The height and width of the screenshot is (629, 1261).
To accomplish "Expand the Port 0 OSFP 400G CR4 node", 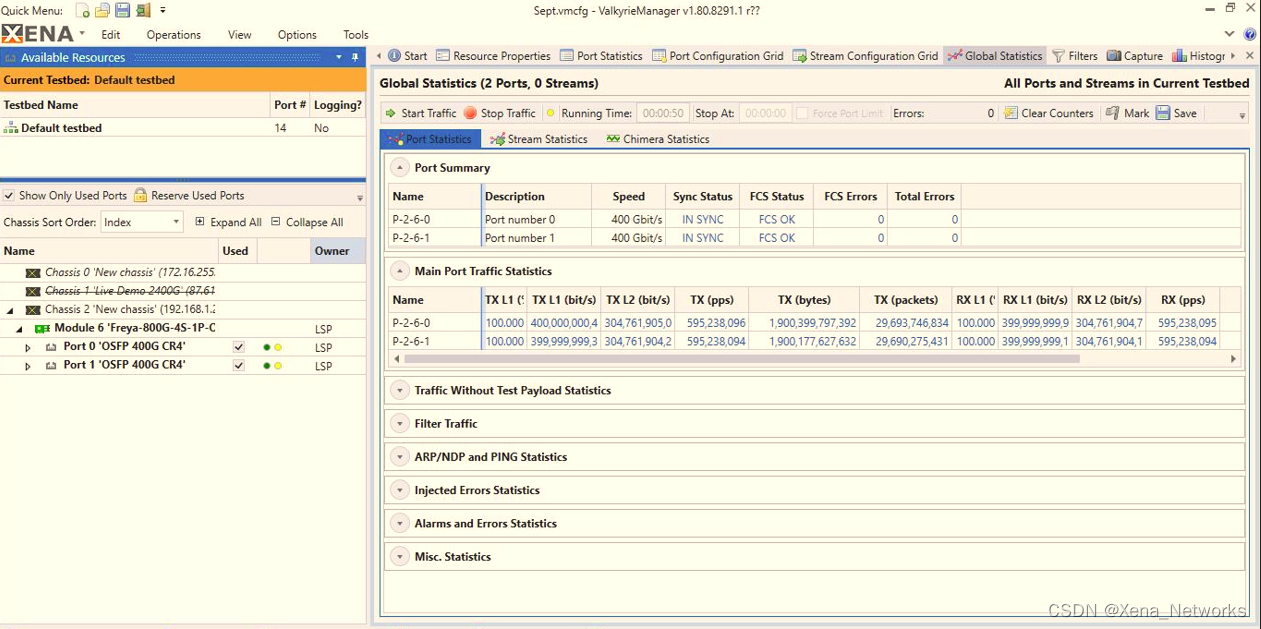I will click(28, 347).
